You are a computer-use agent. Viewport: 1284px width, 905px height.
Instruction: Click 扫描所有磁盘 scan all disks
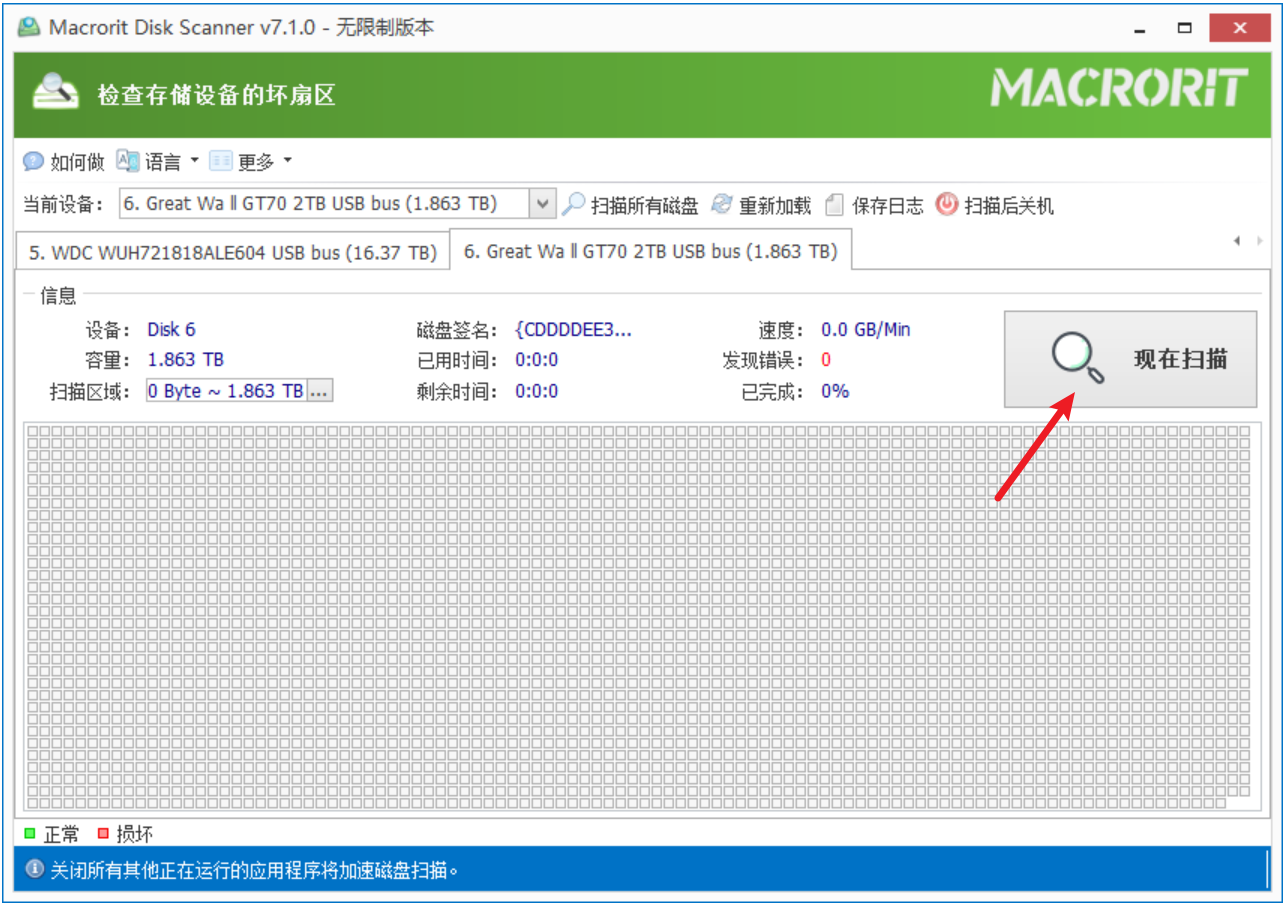click(x=630, y=205)
